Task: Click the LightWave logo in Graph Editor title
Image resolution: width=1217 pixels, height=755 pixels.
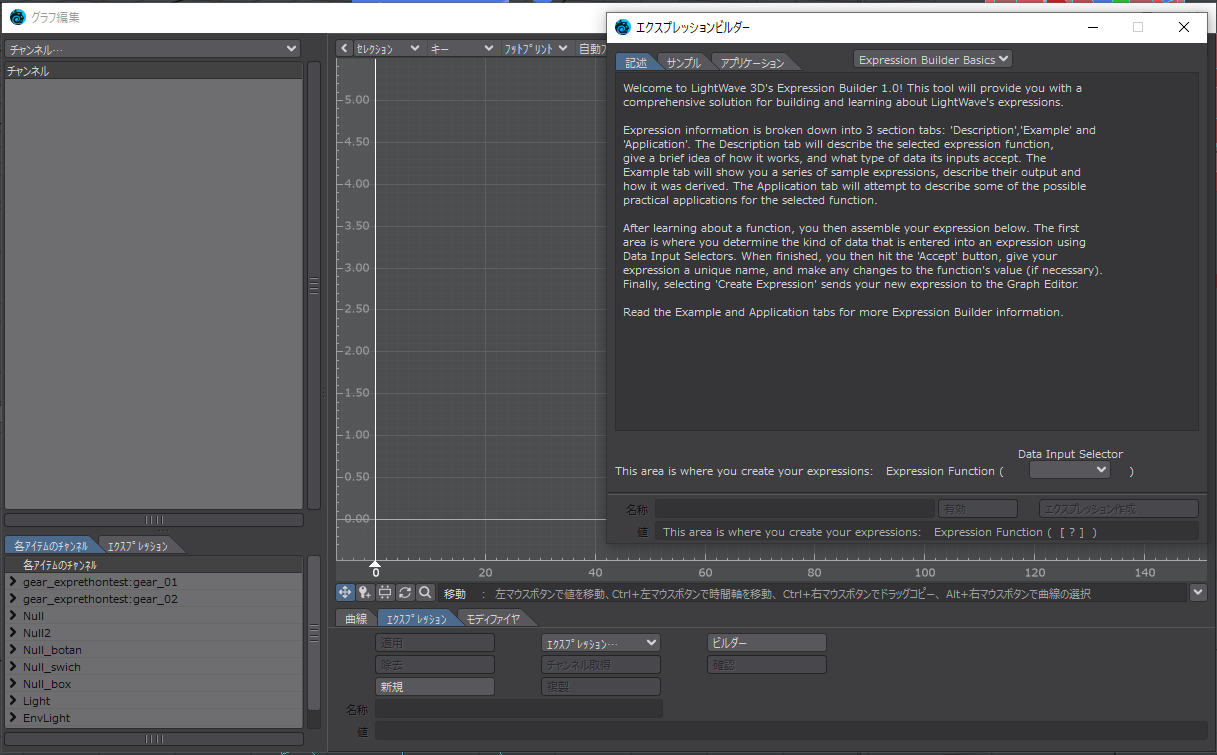Action: [17, 16]
